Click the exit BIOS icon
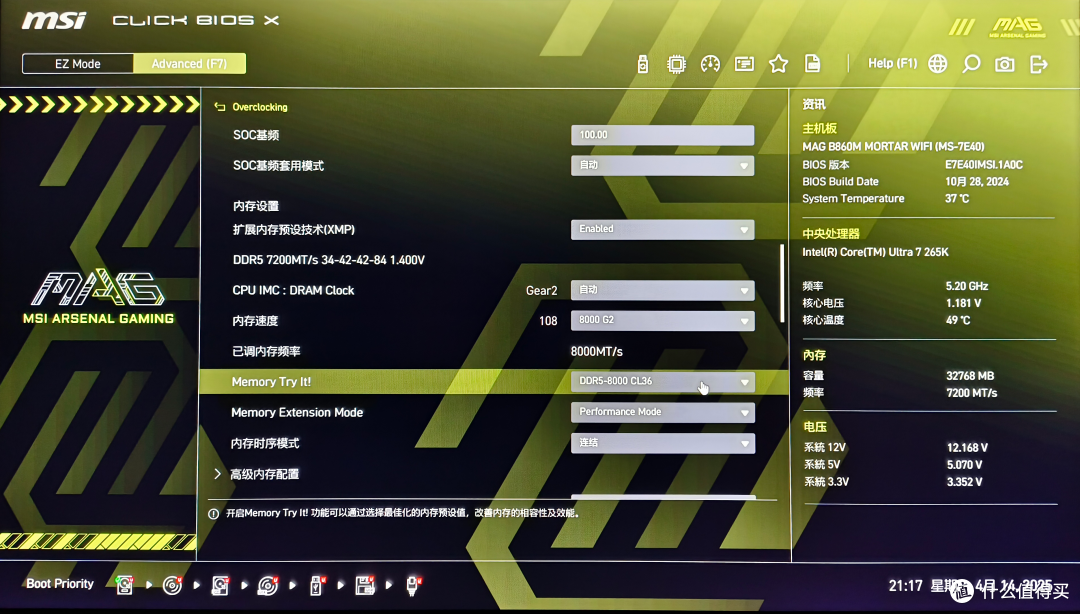The height and width of the screenshot is (614, 1080). [x=1039, y=64]
